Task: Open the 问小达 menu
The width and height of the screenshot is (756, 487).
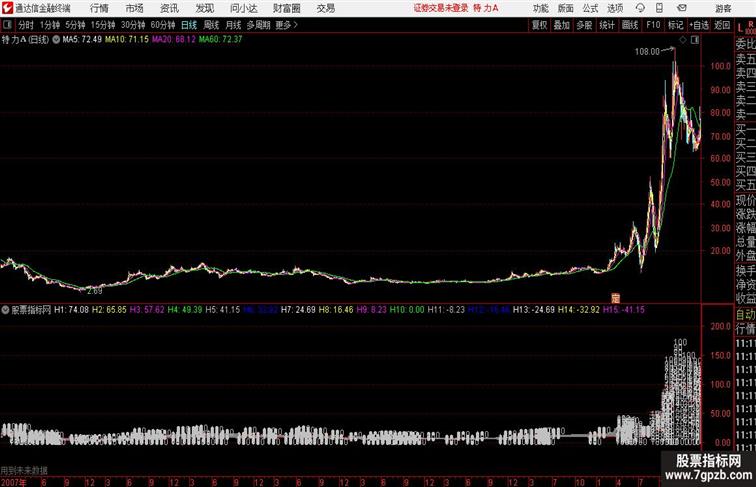Action: (243, 8)
